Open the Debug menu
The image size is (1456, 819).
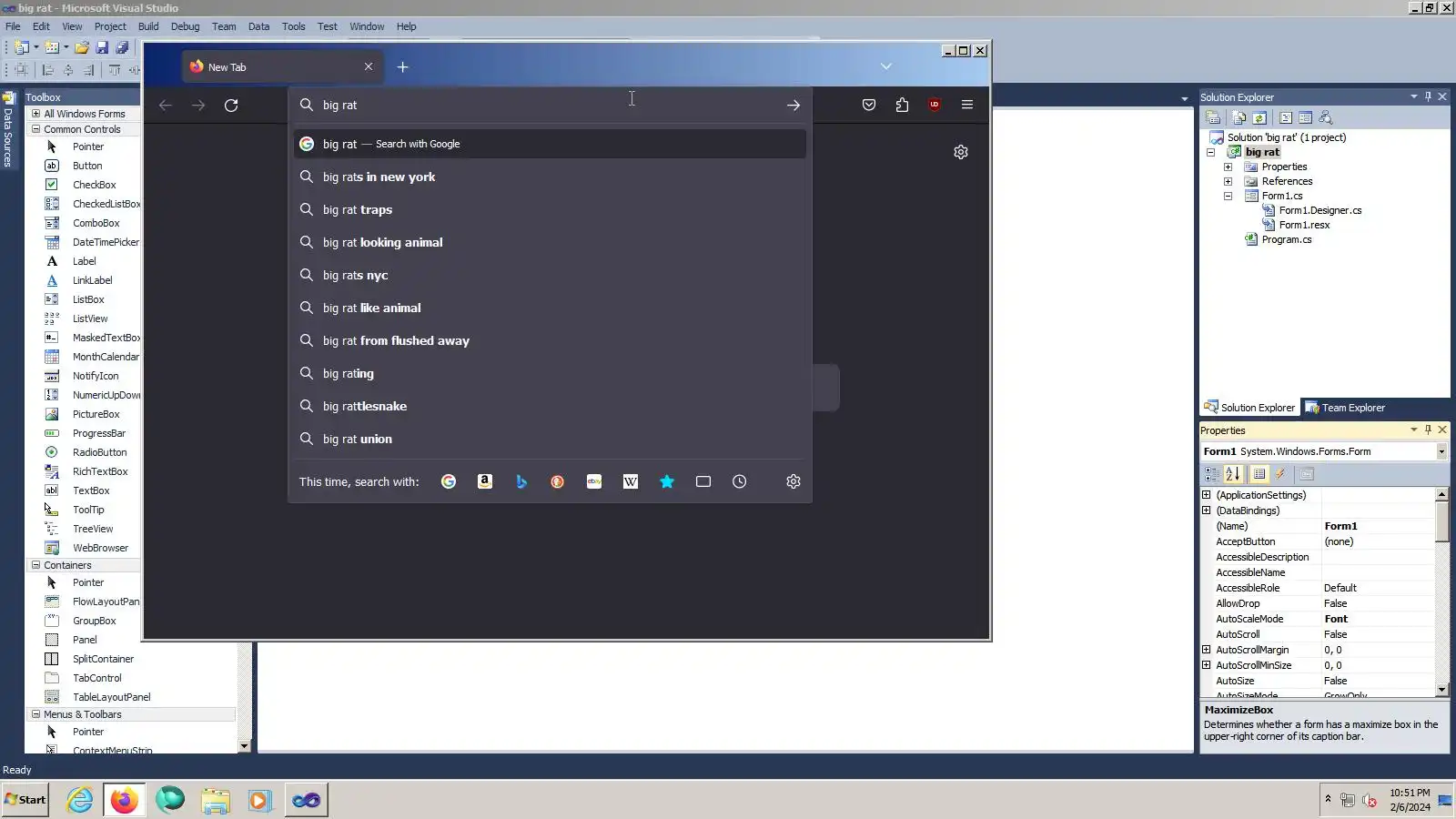coord(185,26)
